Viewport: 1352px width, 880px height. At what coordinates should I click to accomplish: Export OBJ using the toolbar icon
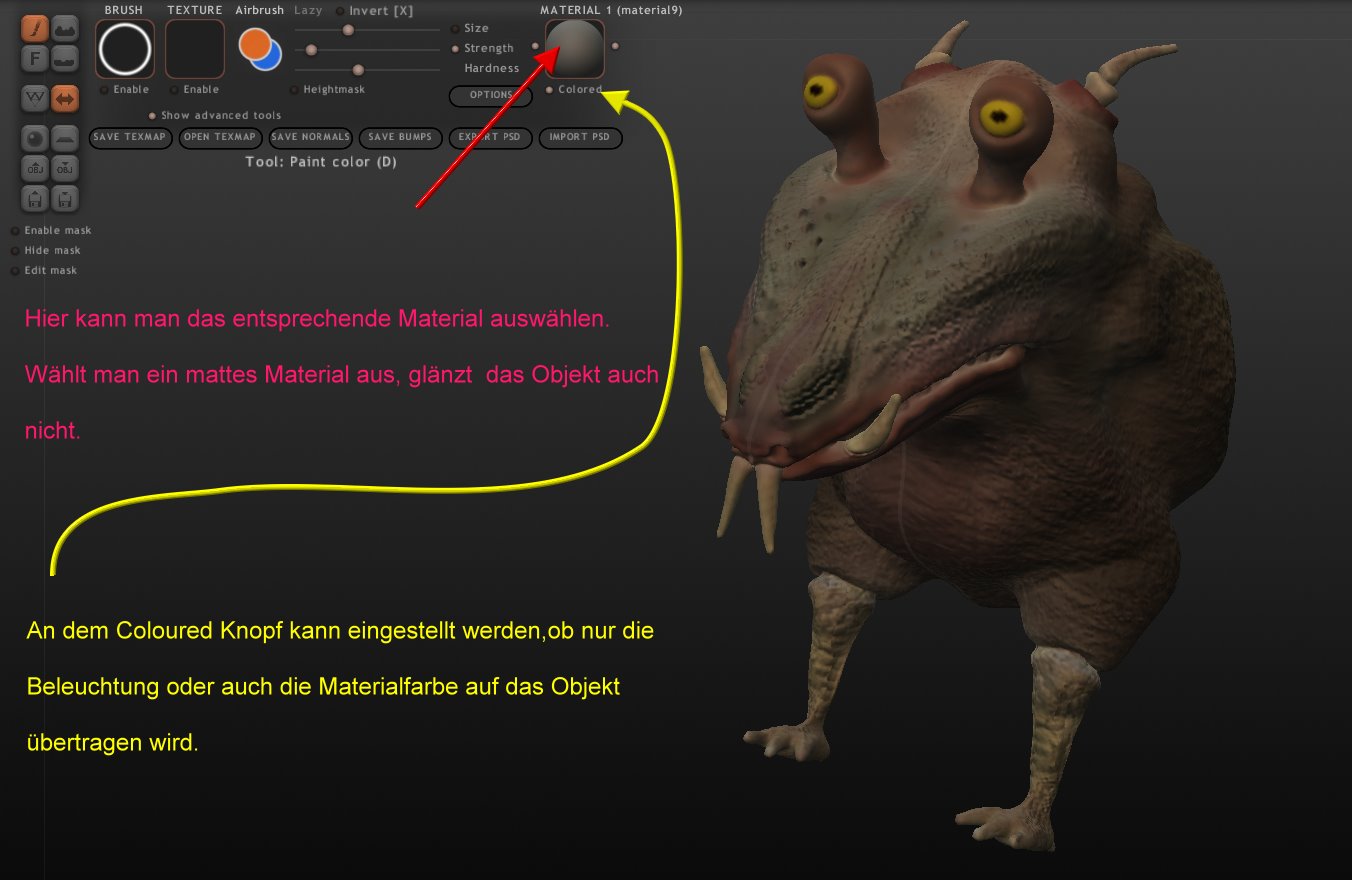coord(65,168)
